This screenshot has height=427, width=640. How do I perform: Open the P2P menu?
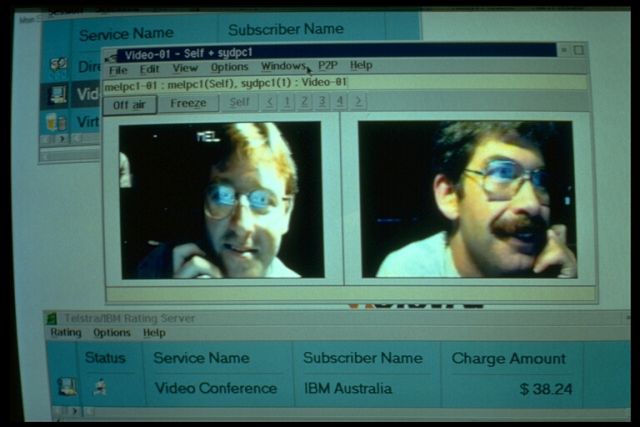[x=328, y=65]
